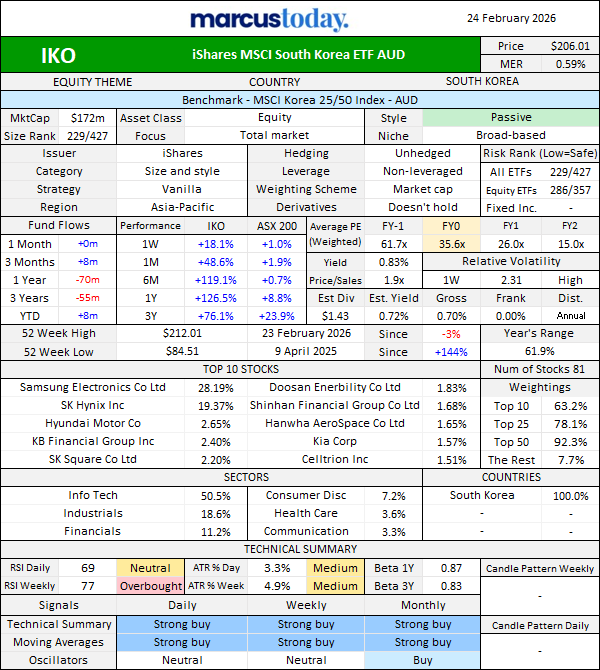Select the South Korea country value 100.0%
This screenshot has width=600, height=670.
coord(571,496)
